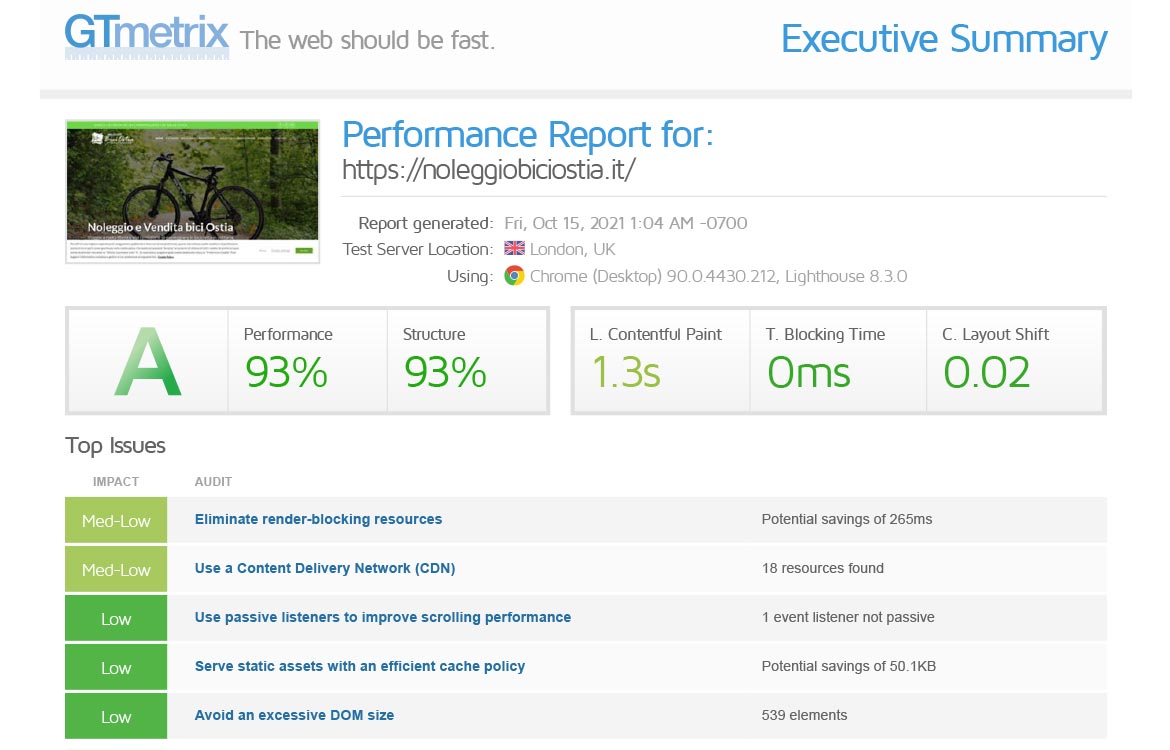Click the Med-Low badge for render-blocking resources
This screenshot has height=750, width=1170.
pyautogui.click(x=115, y=519)
